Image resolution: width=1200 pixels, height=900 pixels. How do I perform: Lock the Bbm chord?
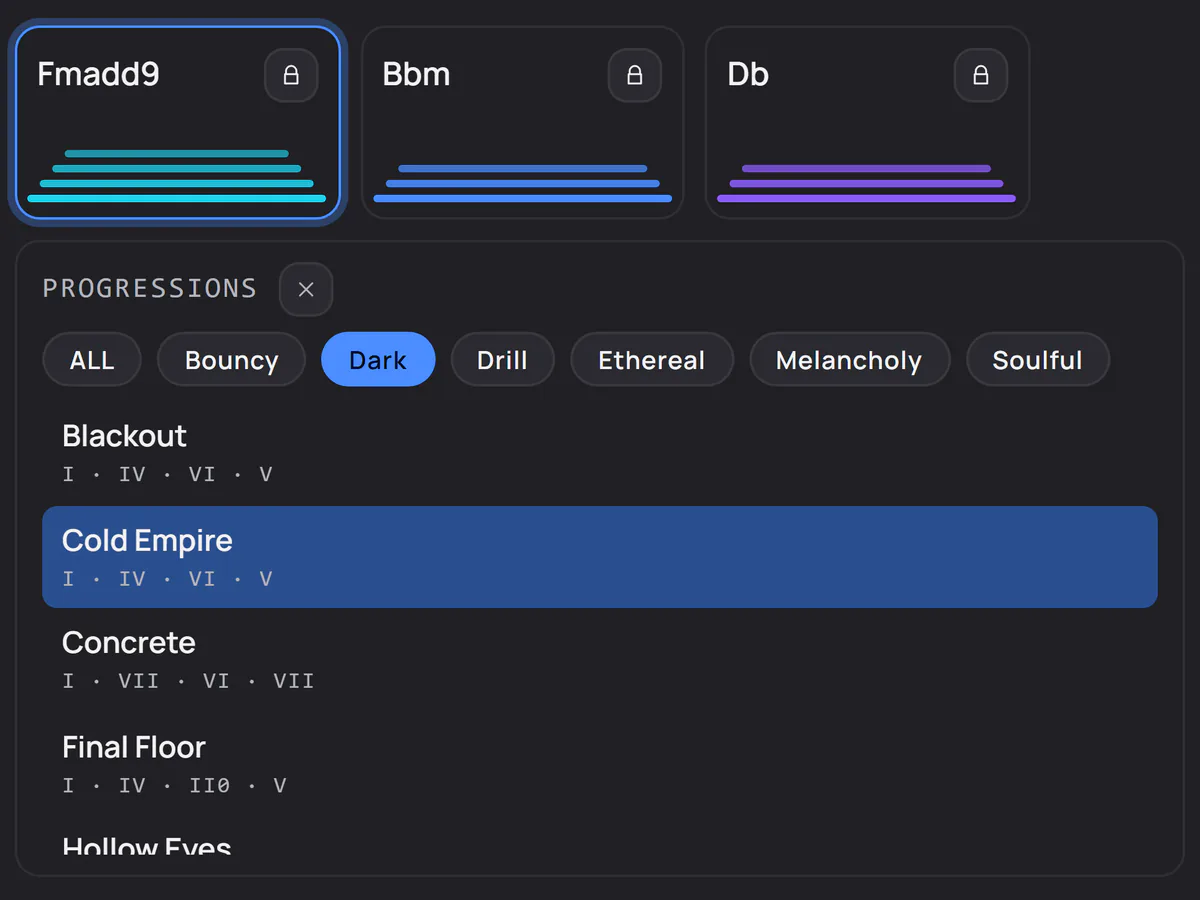coord(635,75)
